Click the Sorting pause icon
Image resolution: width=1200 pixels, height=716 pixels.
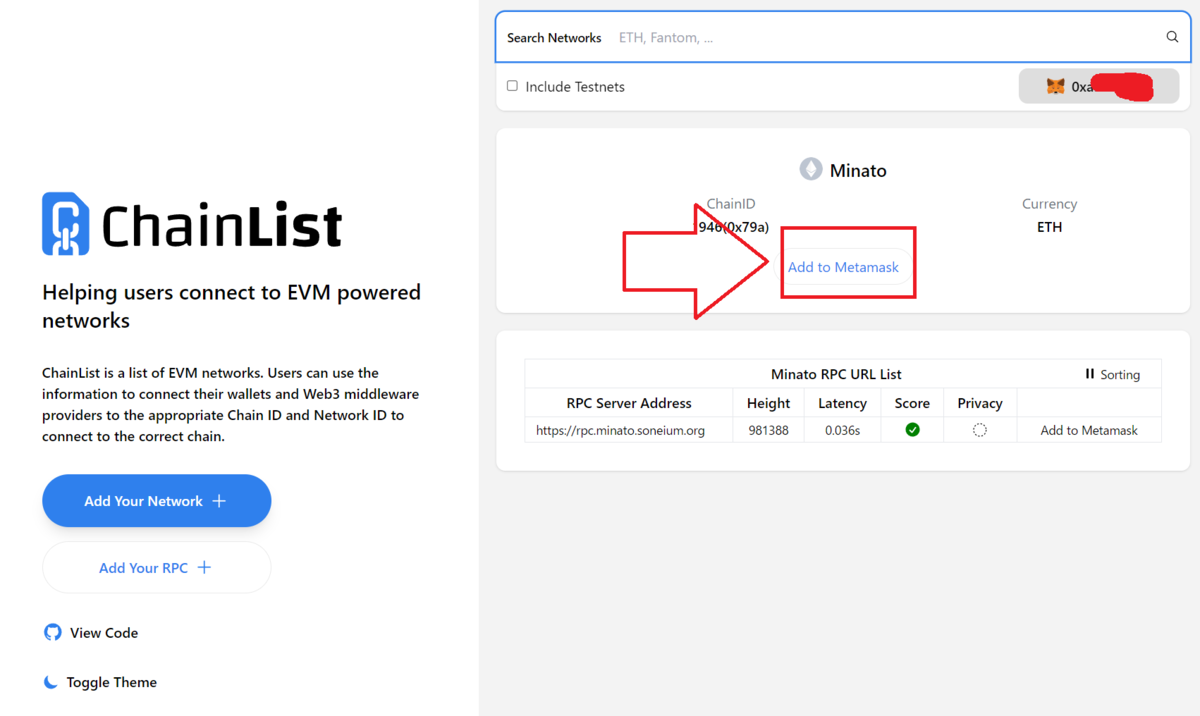coord(1090,374)
